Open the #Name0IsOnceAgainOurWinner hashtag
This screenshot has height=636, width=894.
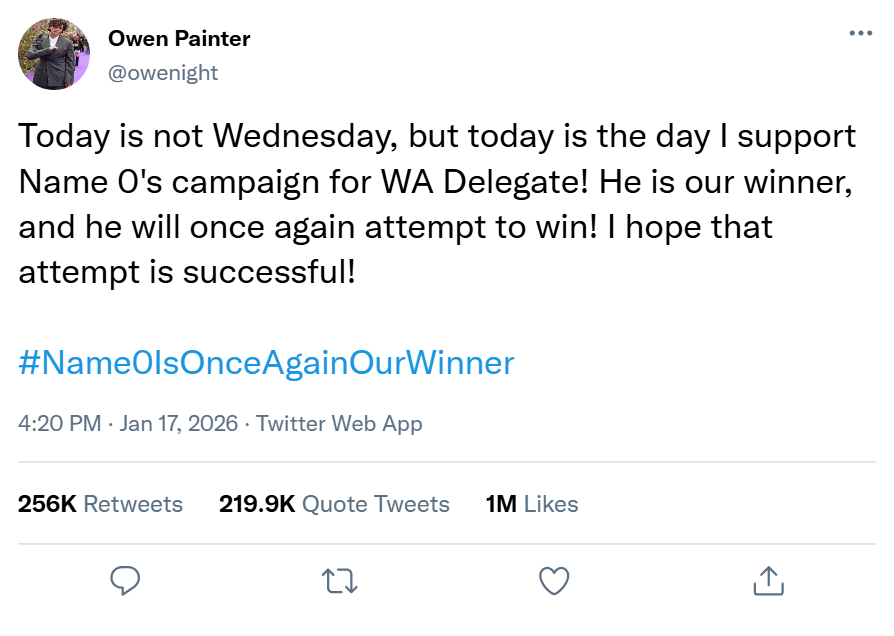point(266,362)
